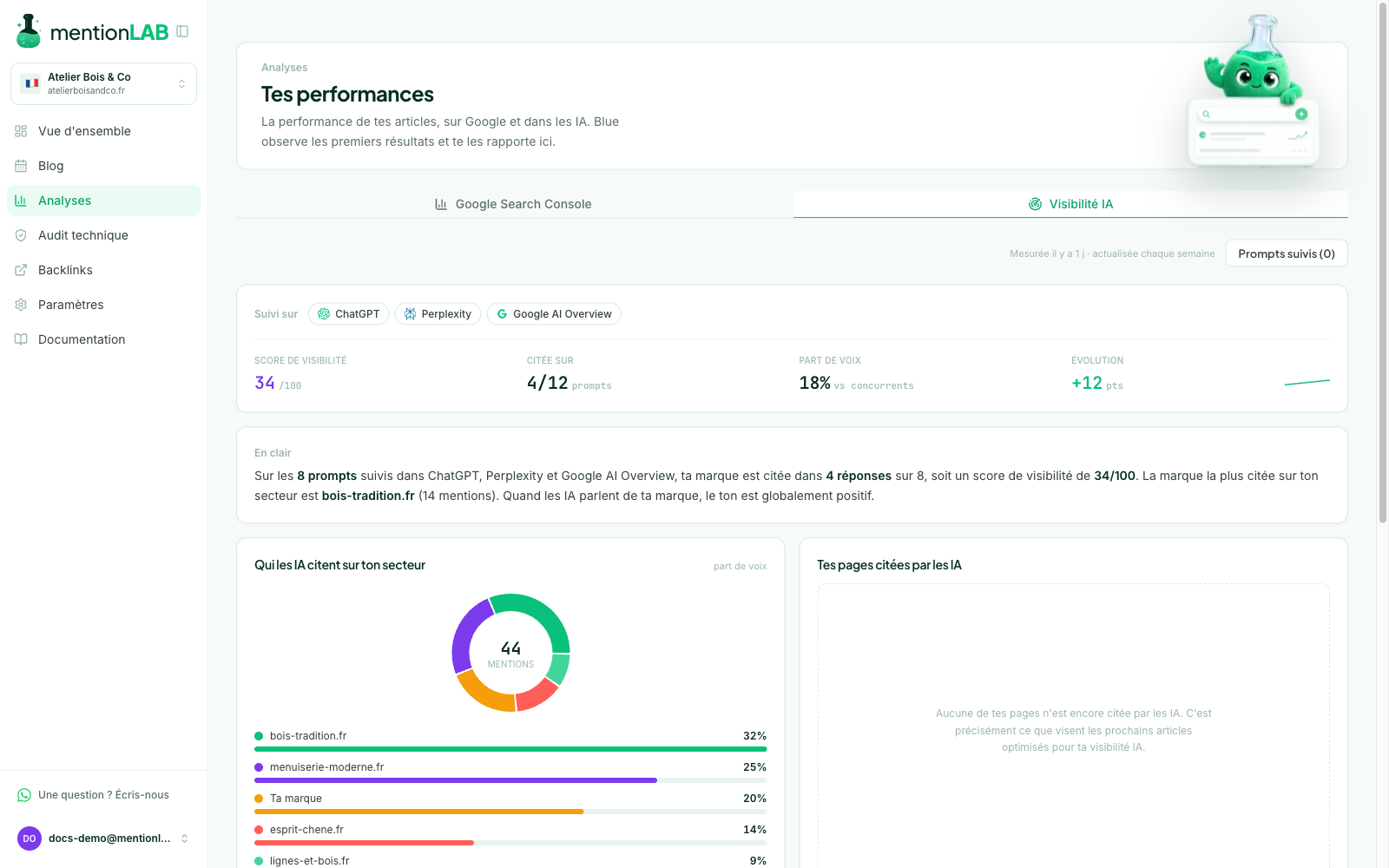Click the ChatGPT chip
Viewport: 1389px width, 868px height.
click(348, 314)
